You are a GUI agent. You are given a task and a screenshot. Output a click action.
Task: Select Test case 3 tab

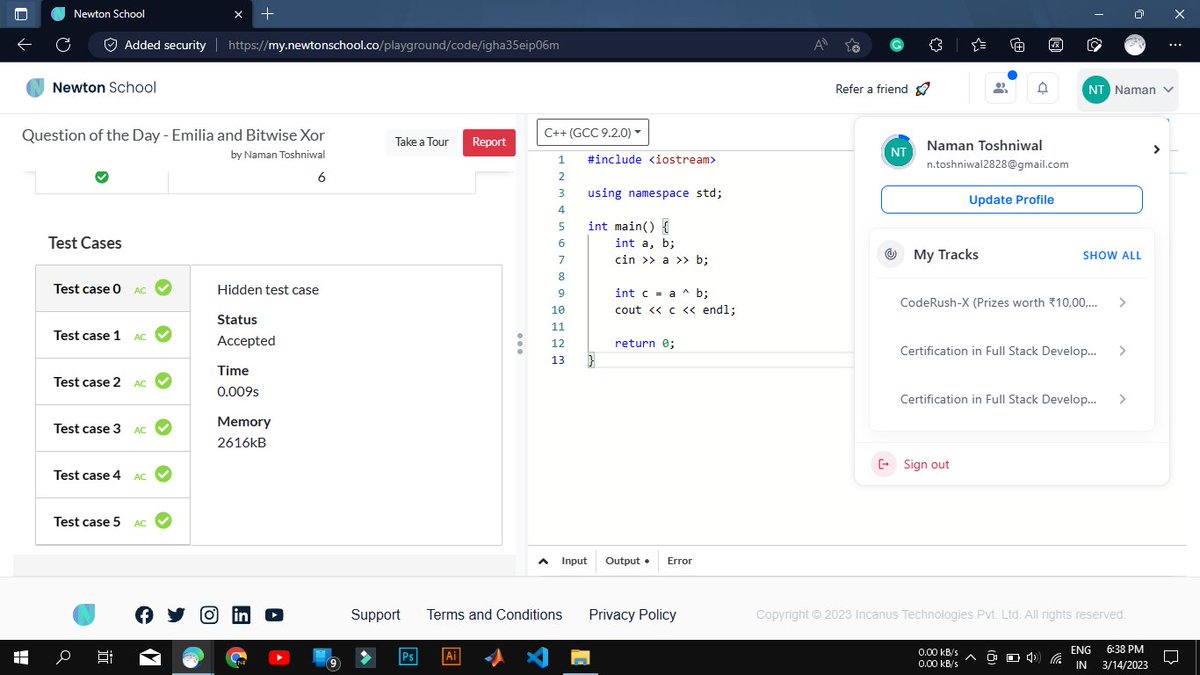pos(113,428)
